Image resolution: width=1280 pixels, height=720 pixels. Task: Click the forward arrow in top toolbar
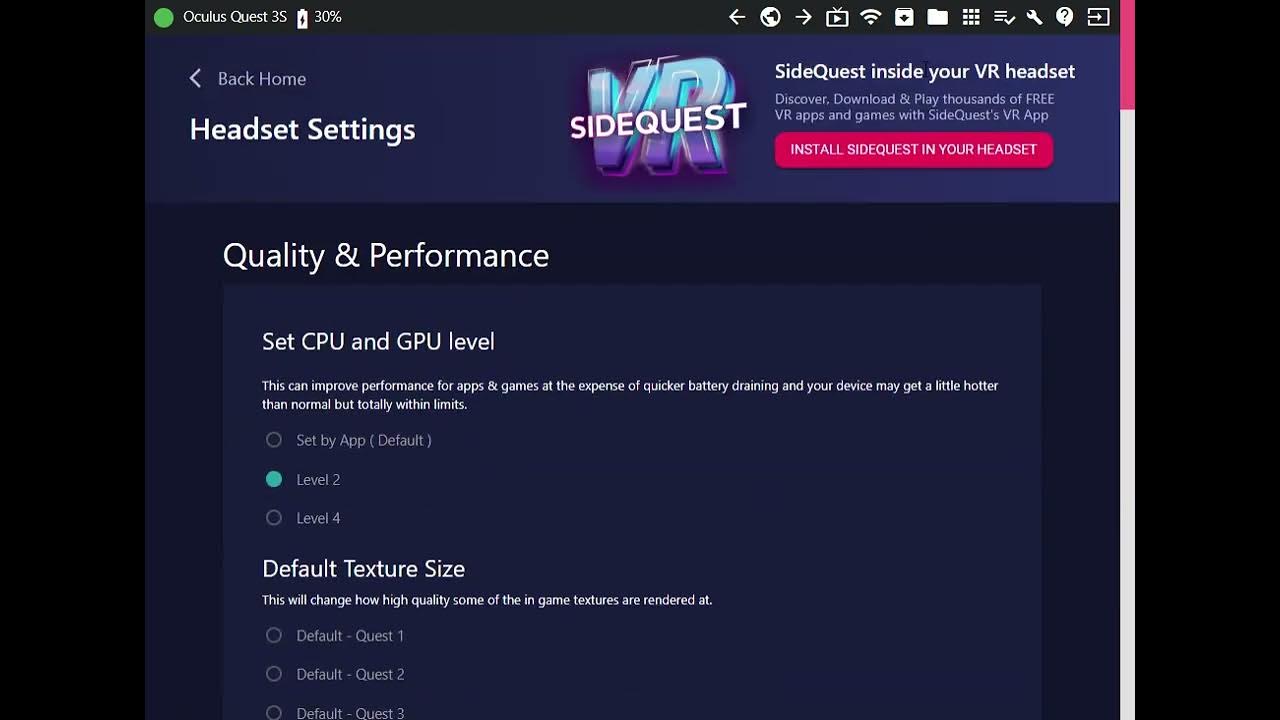[803, 17]
